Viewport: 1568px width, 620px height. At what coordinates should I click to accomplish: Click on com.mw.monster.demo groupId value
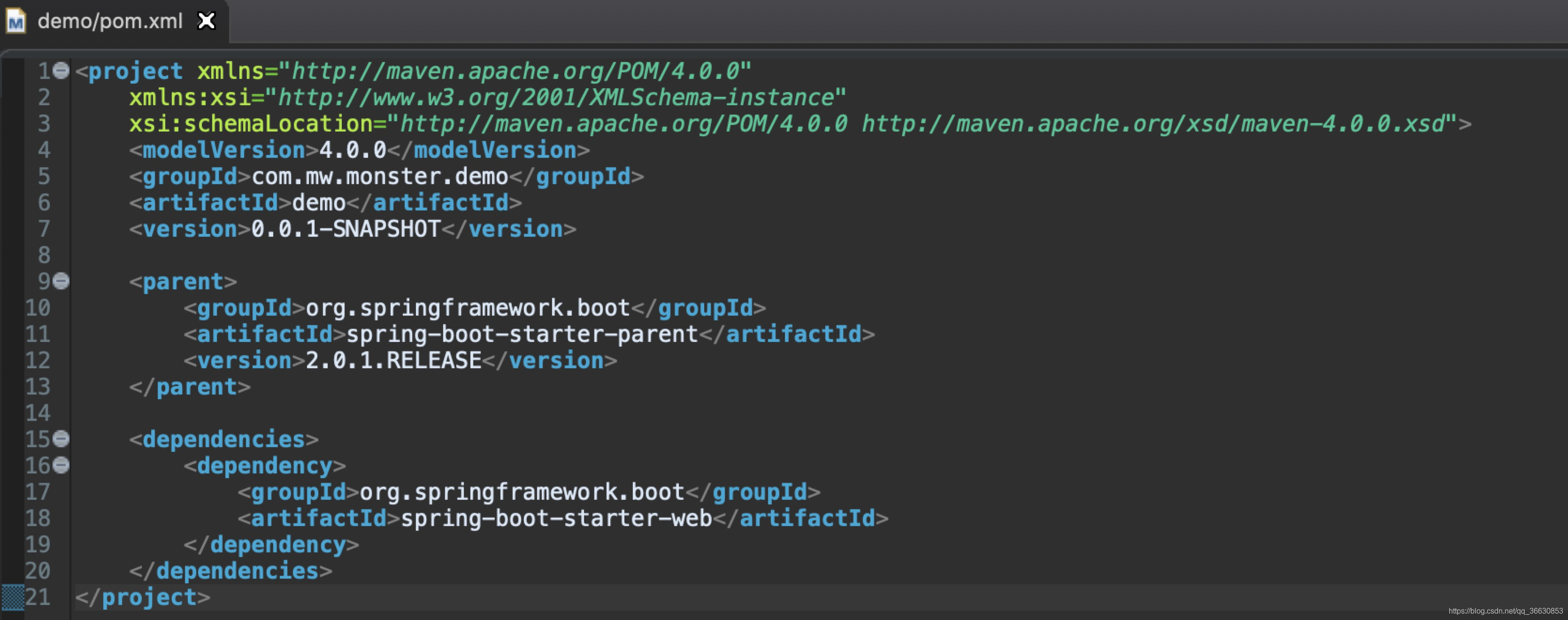pyautogui.click(x=379, y=177)
